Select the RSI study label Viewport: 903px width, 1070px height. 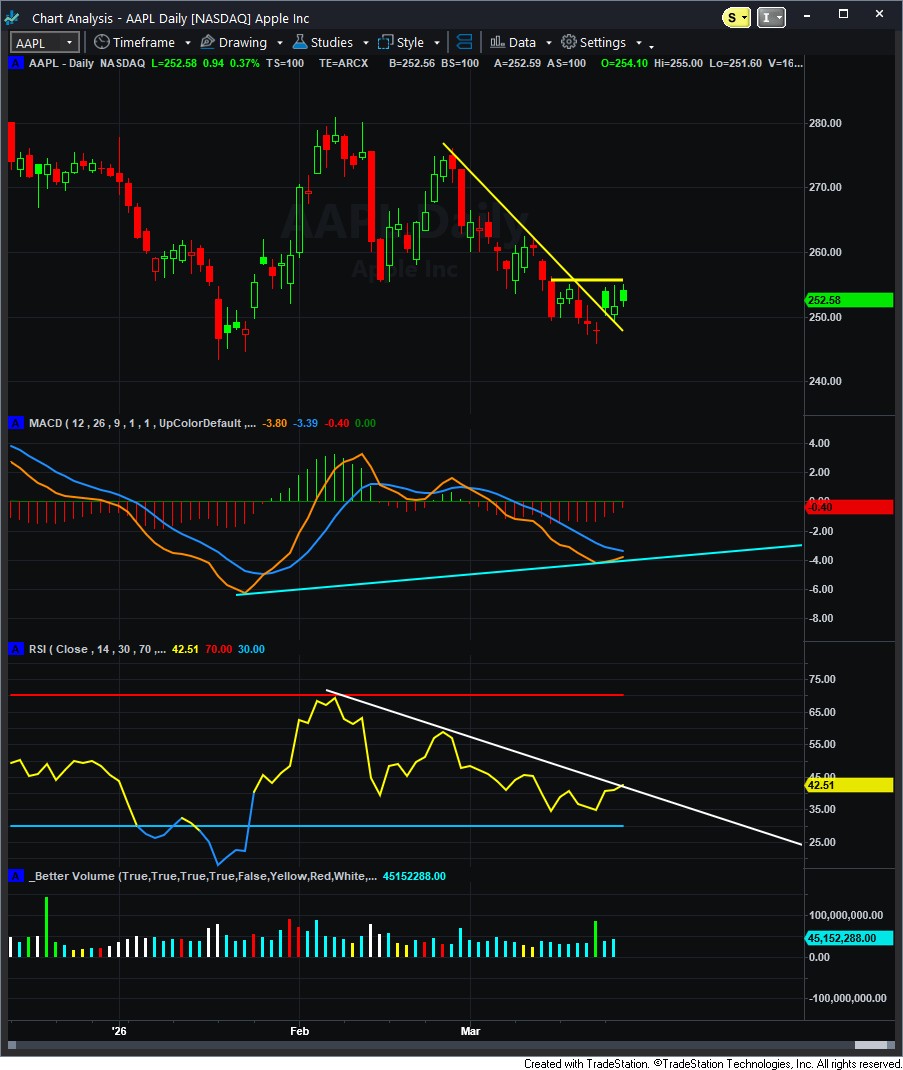coord(97,649)
